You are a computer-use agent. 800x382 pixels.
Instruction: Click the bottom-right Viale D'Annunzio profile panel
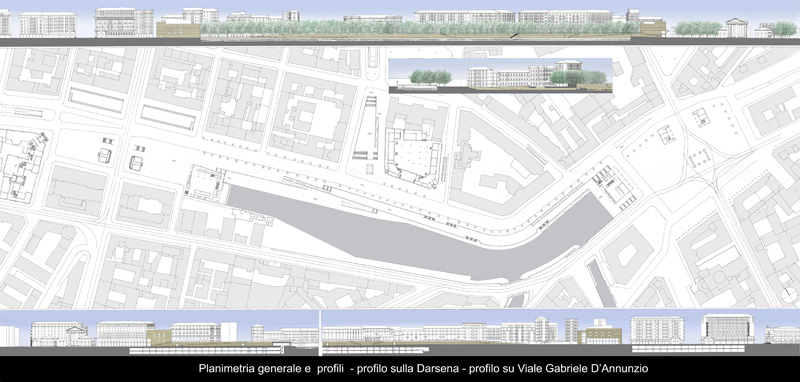click(560, 333)
